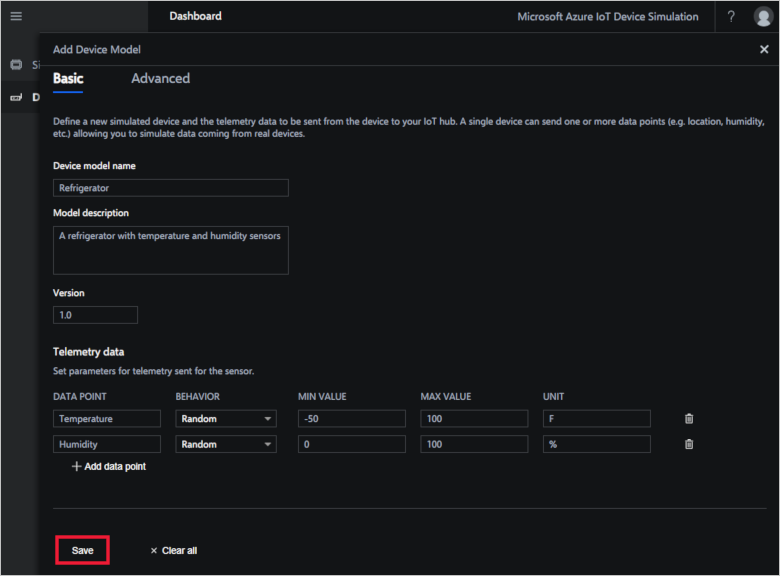
Task: Switch to the Basic tab
Action: [x=68, y=79]
